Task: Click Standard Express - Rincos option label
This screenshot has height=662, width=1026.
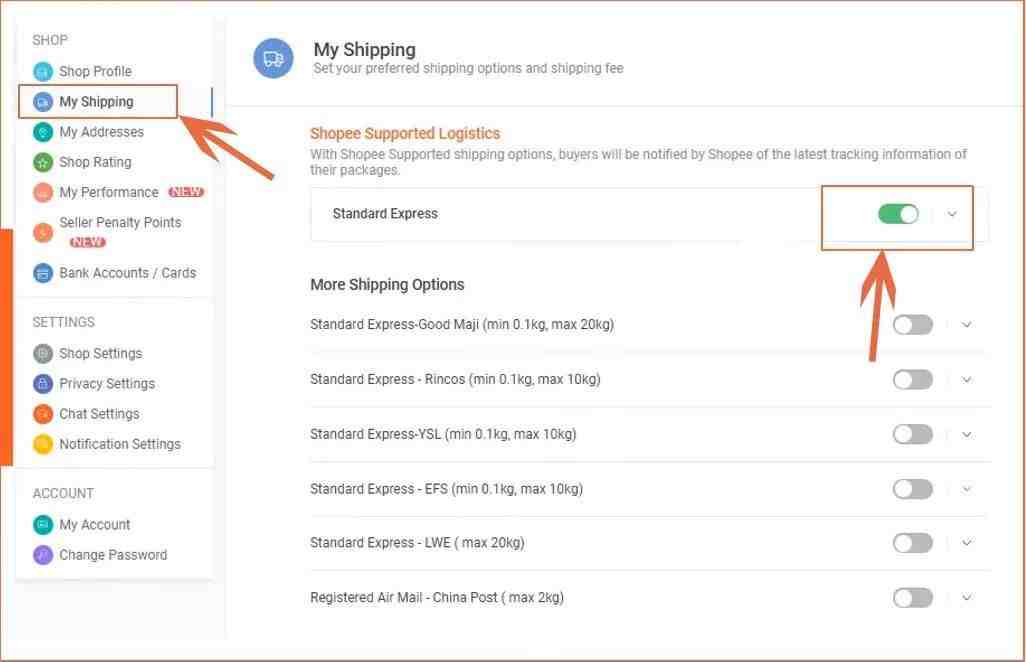Action: 455,379
